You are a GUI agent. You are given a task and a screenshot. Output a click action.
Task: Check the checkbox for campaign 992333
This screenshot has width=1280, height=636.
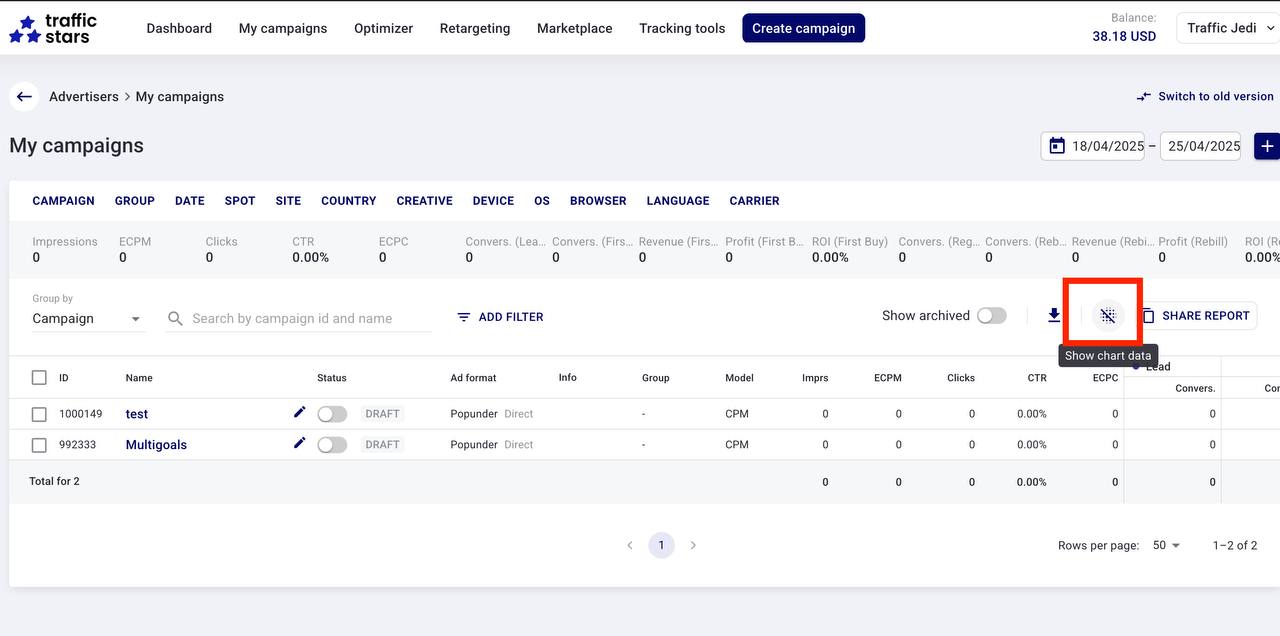(39, 445)
